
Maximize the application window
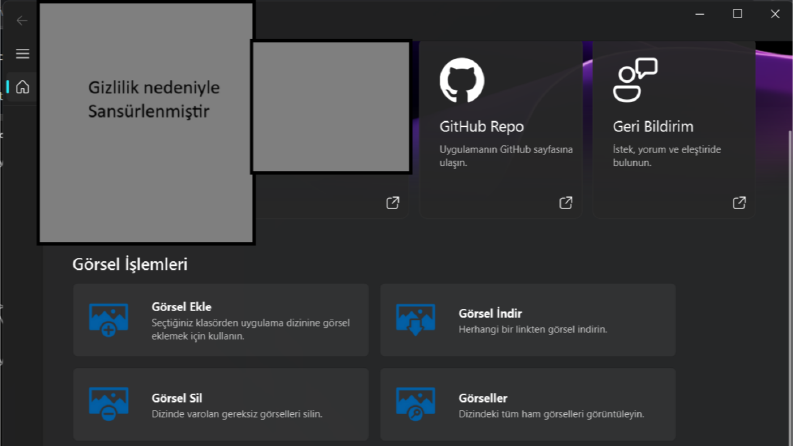[x=737, y=14]
